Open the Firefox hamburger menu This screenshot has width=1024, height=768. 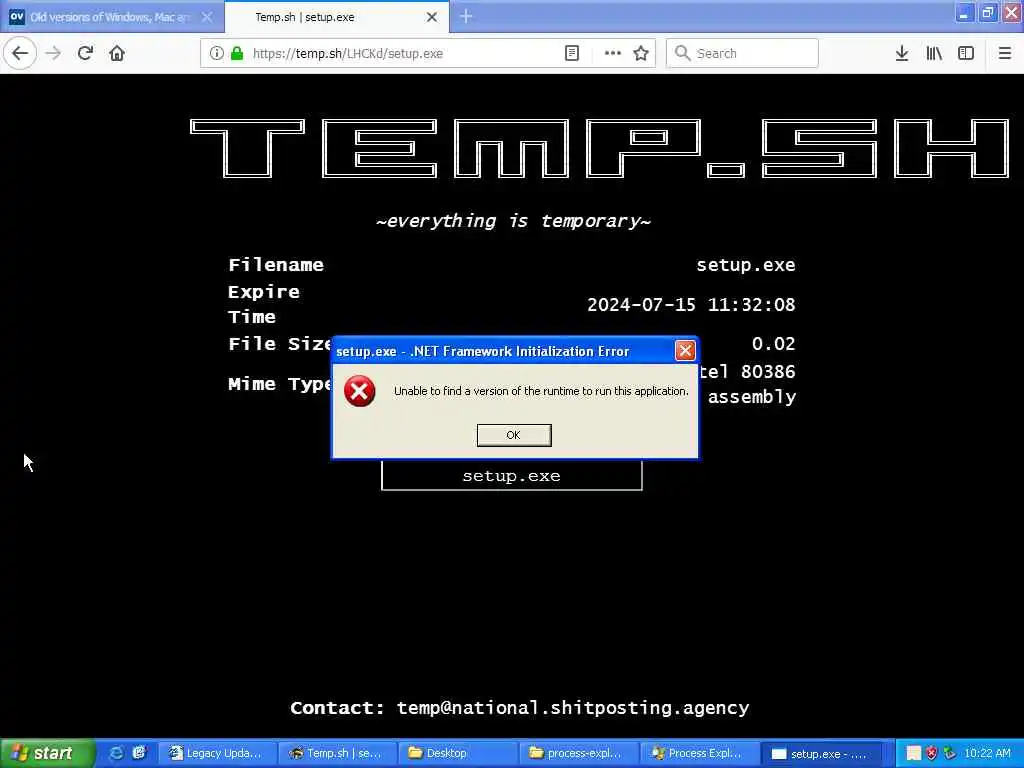(x=1005, y=54)
